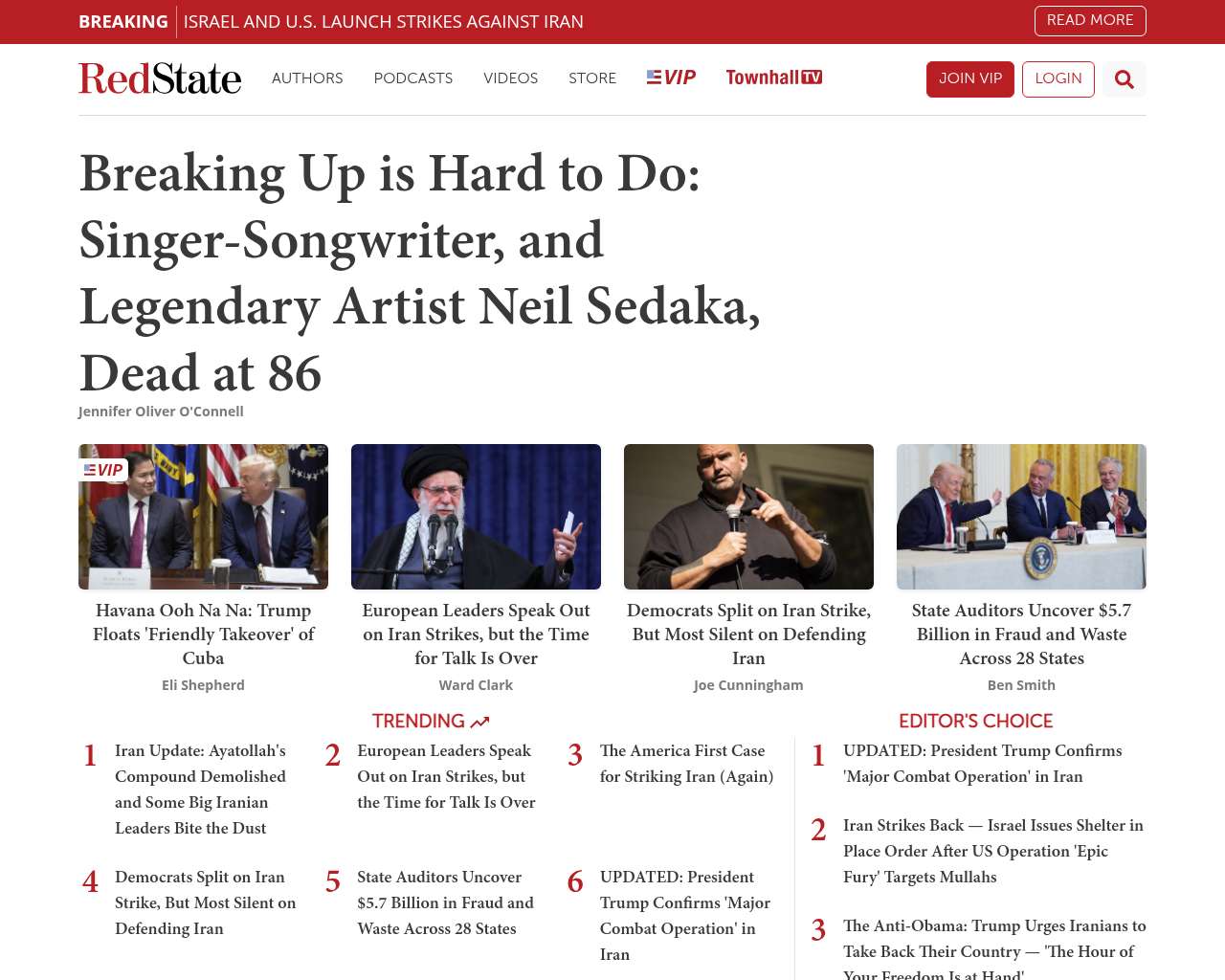Open the RedState logo homepage

[x=160, y=78]
